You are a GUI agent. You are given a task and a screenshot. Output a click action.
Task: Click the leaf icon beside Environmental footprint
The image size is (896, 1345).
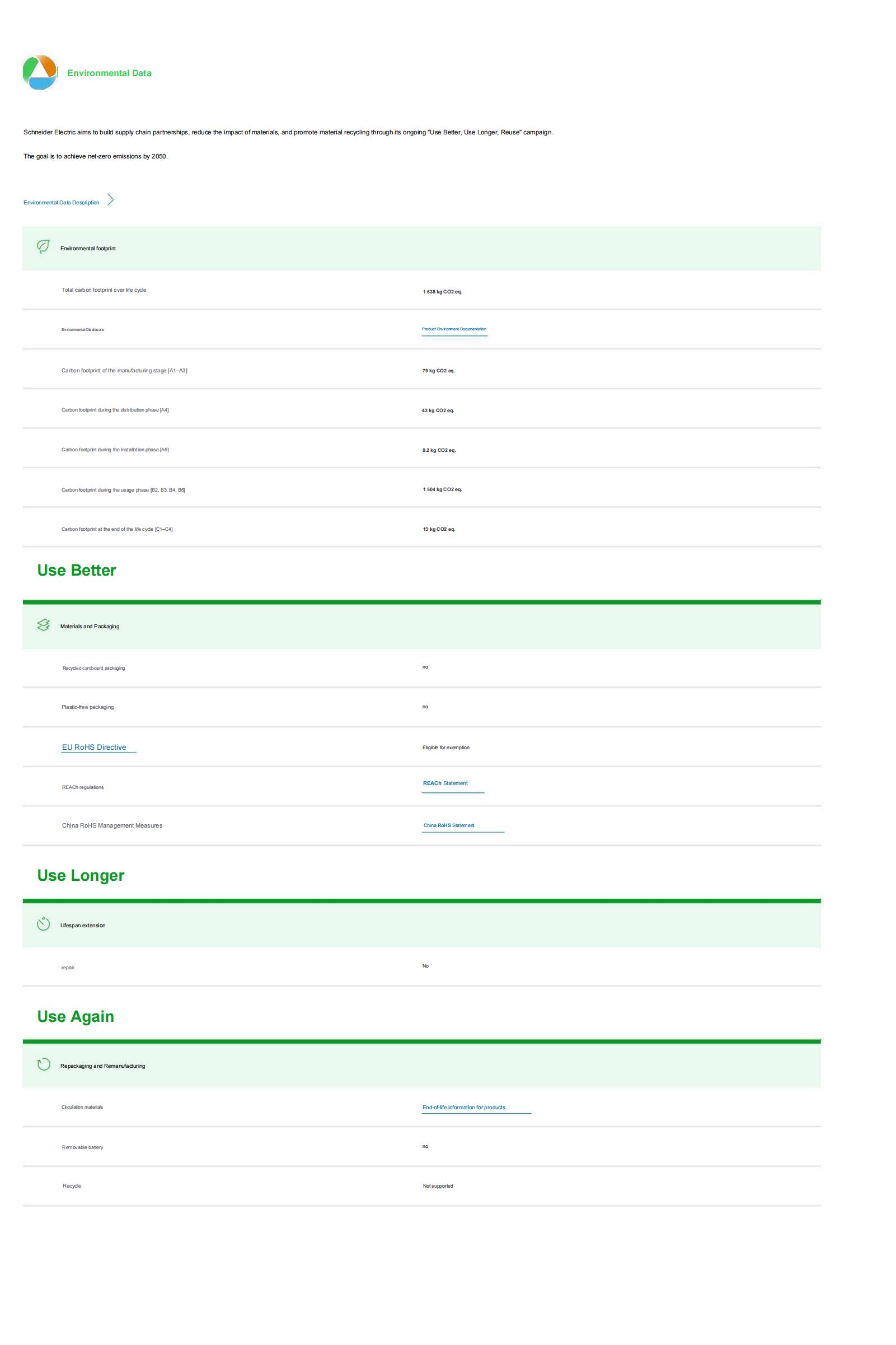point(43,247)
